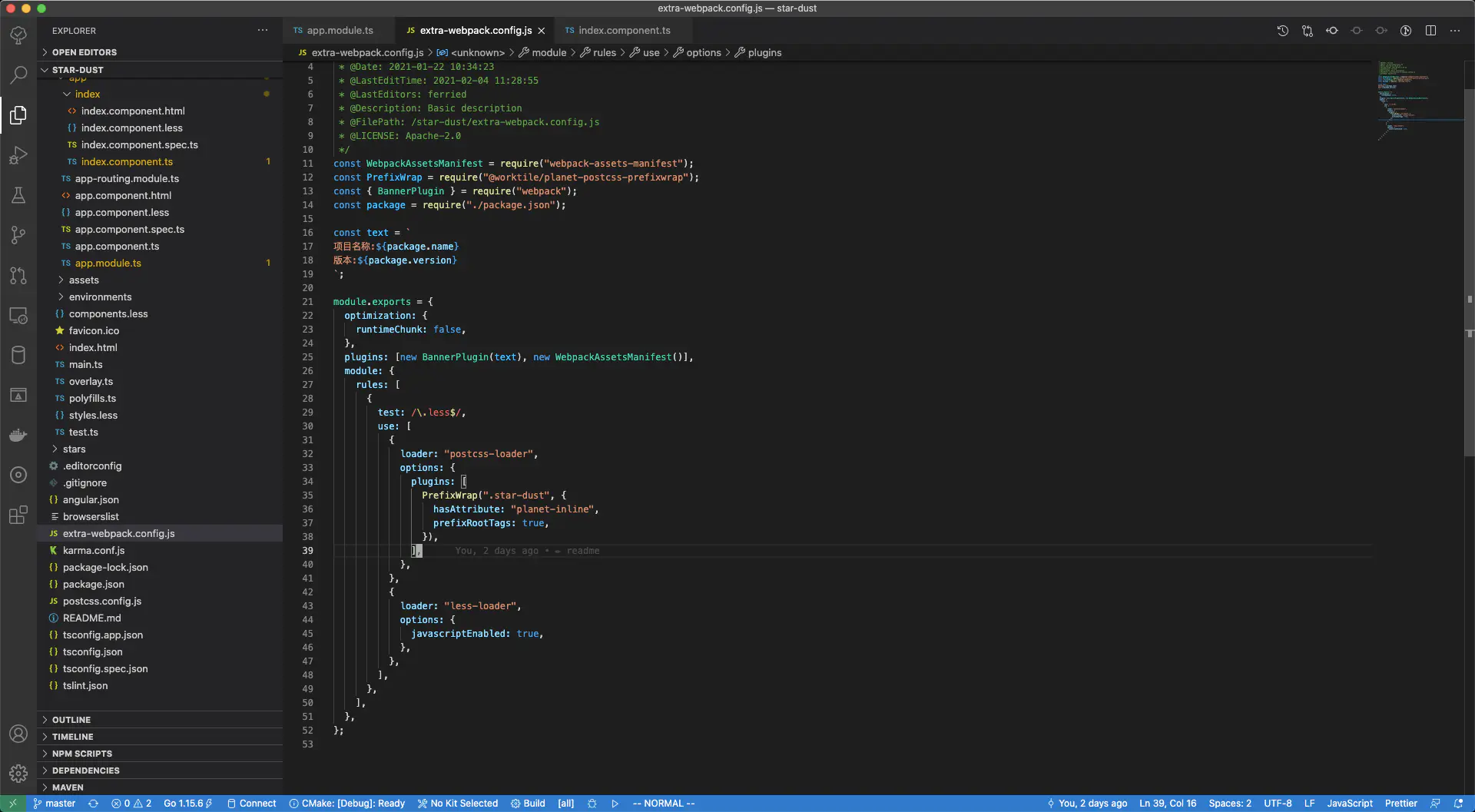The width and height of the screenshot is (1475, 812).
Task: Open the Accounts icon
Action: click(x=18, y=734)
